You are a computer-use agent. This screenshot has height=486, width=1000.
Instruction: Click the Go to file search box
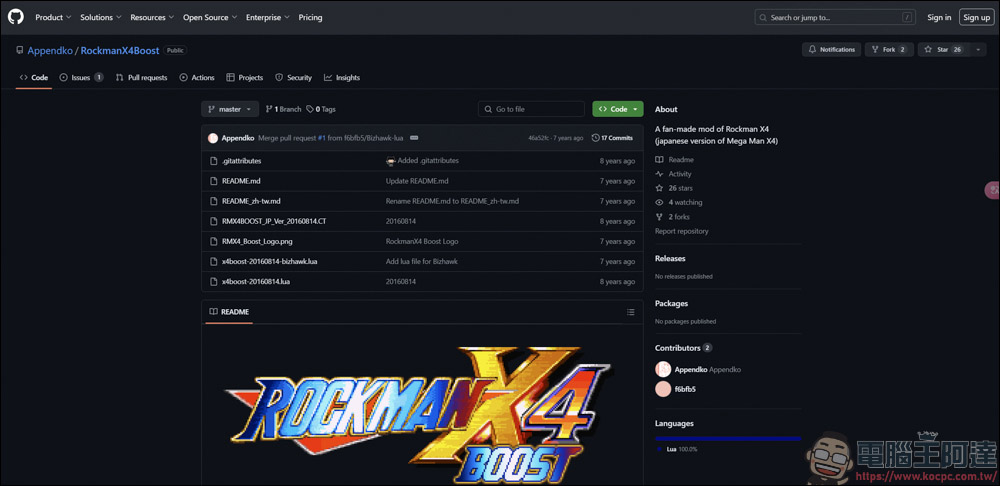pyautogui.click(x=531, y=109)
